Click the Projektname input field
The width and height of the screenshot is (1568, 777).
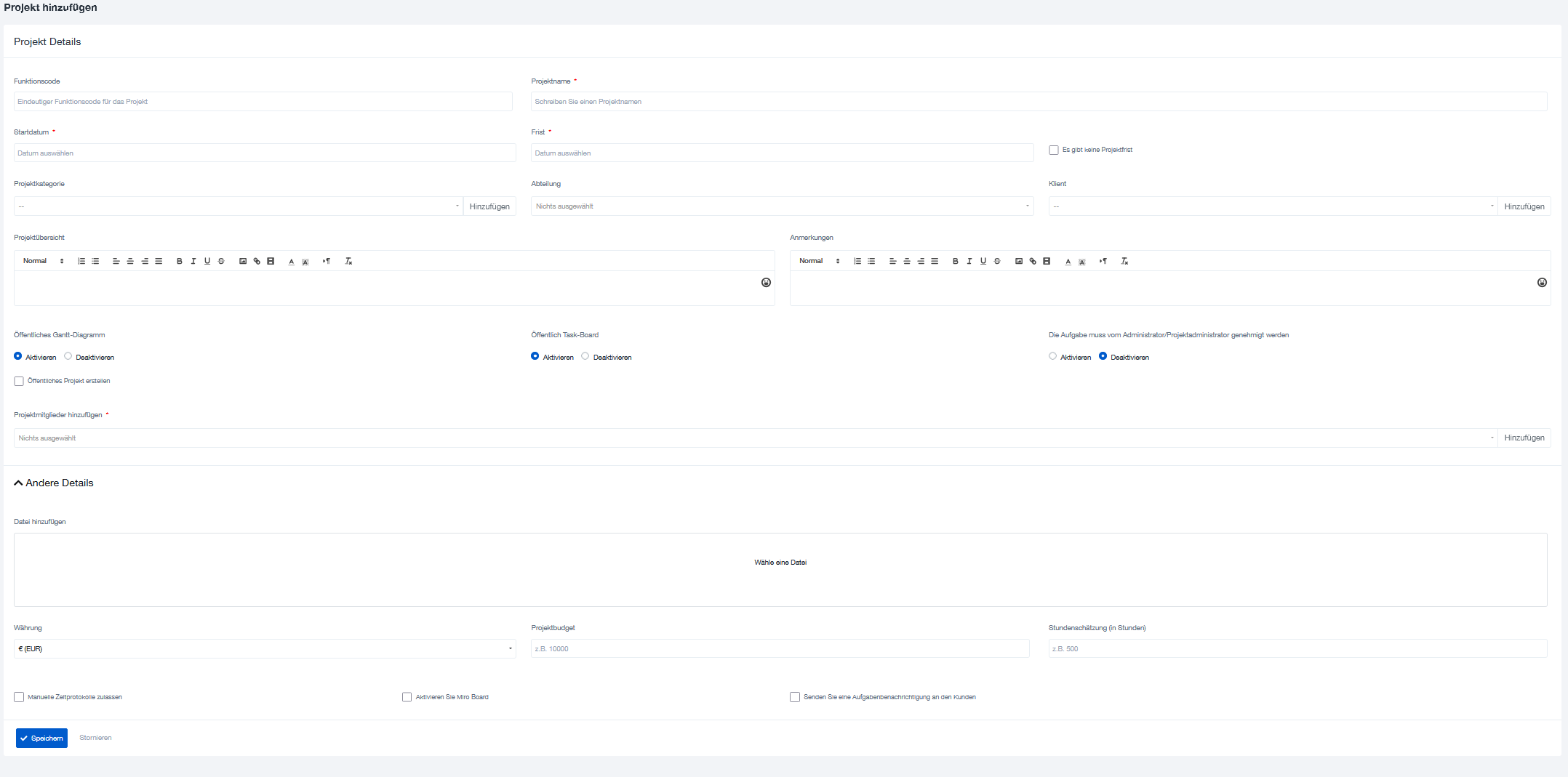(1038, 102)
